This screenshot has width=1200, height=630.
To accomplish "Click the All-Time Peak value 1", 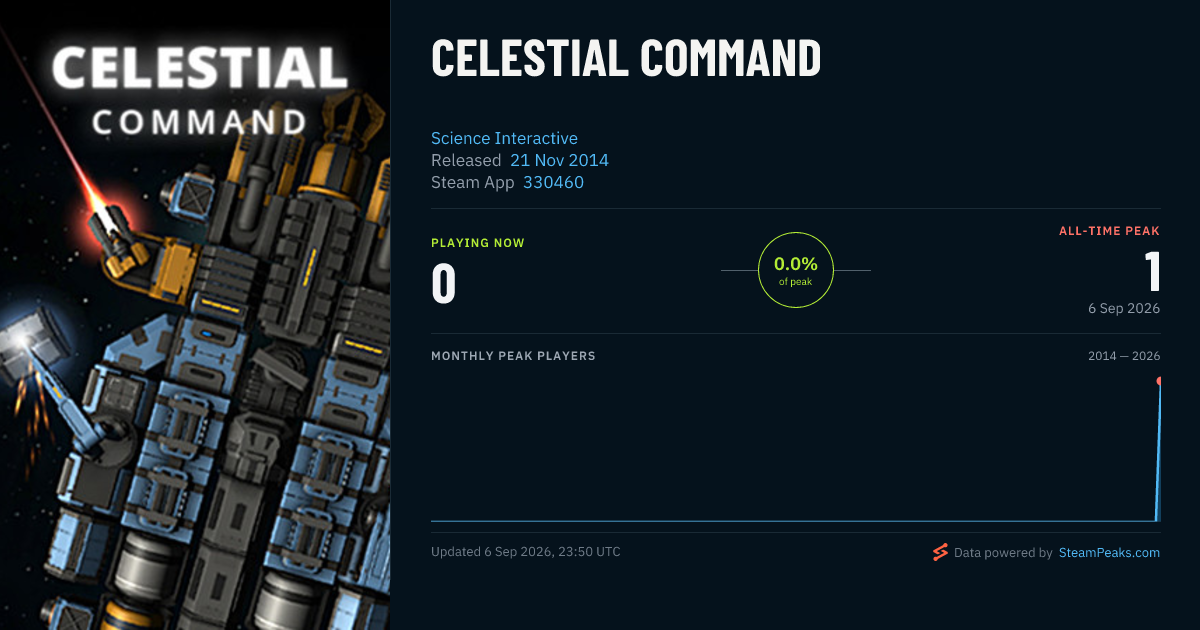I will (x=1152, y=271).
